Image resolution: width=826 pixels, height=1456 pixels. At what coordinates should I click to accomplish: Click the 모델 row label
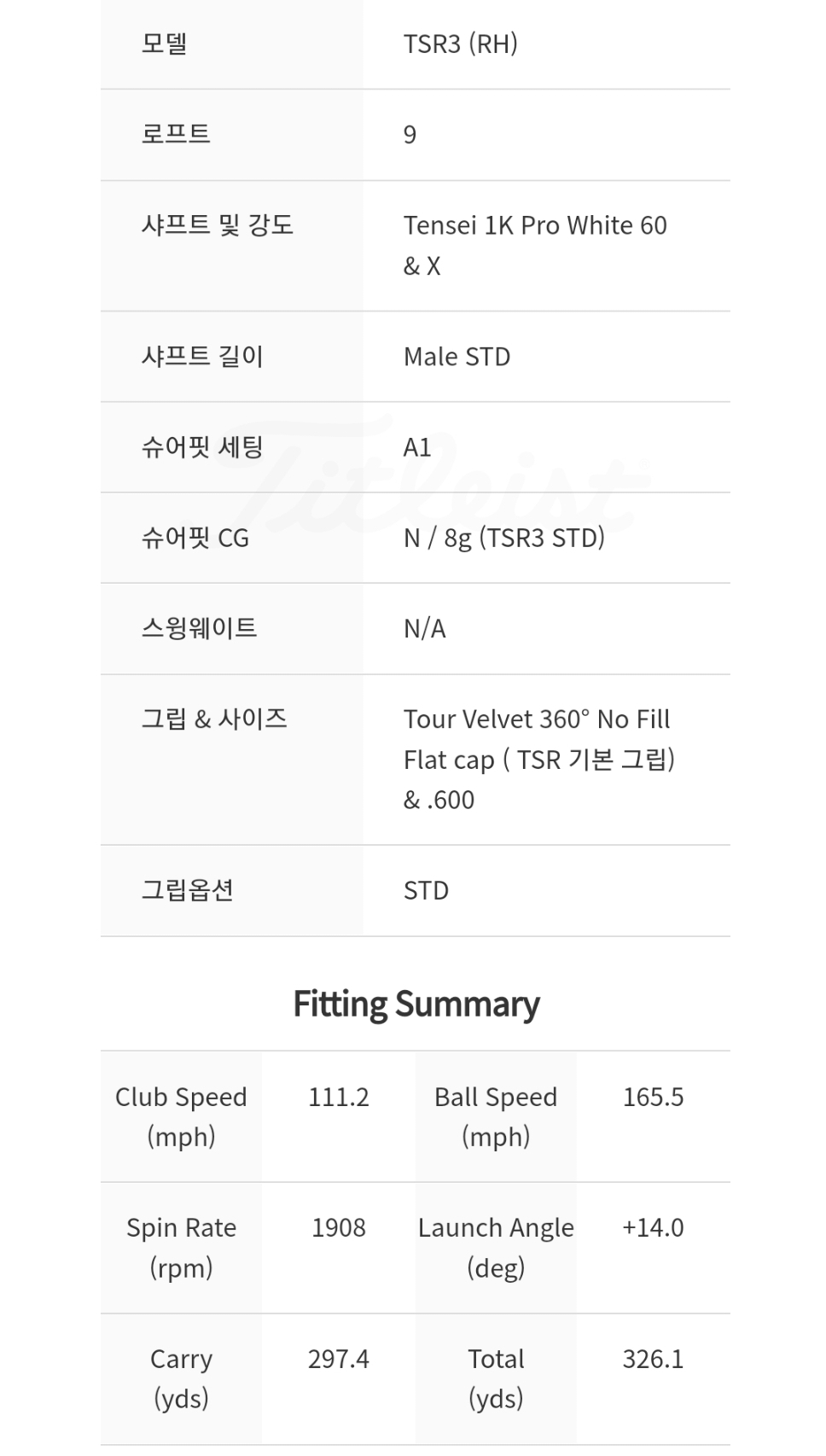pyautogui.click(x=164, y=44)
